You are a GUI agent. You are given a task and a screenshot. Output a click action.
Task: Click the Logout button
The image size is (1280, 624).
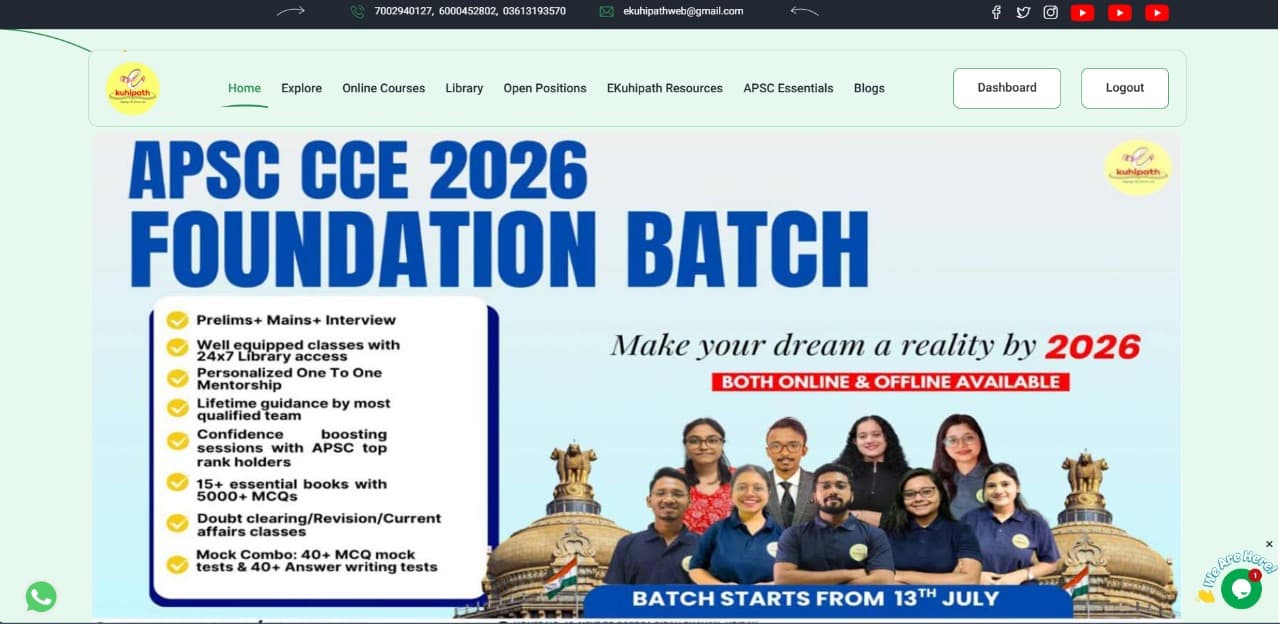pos(1125,88)
